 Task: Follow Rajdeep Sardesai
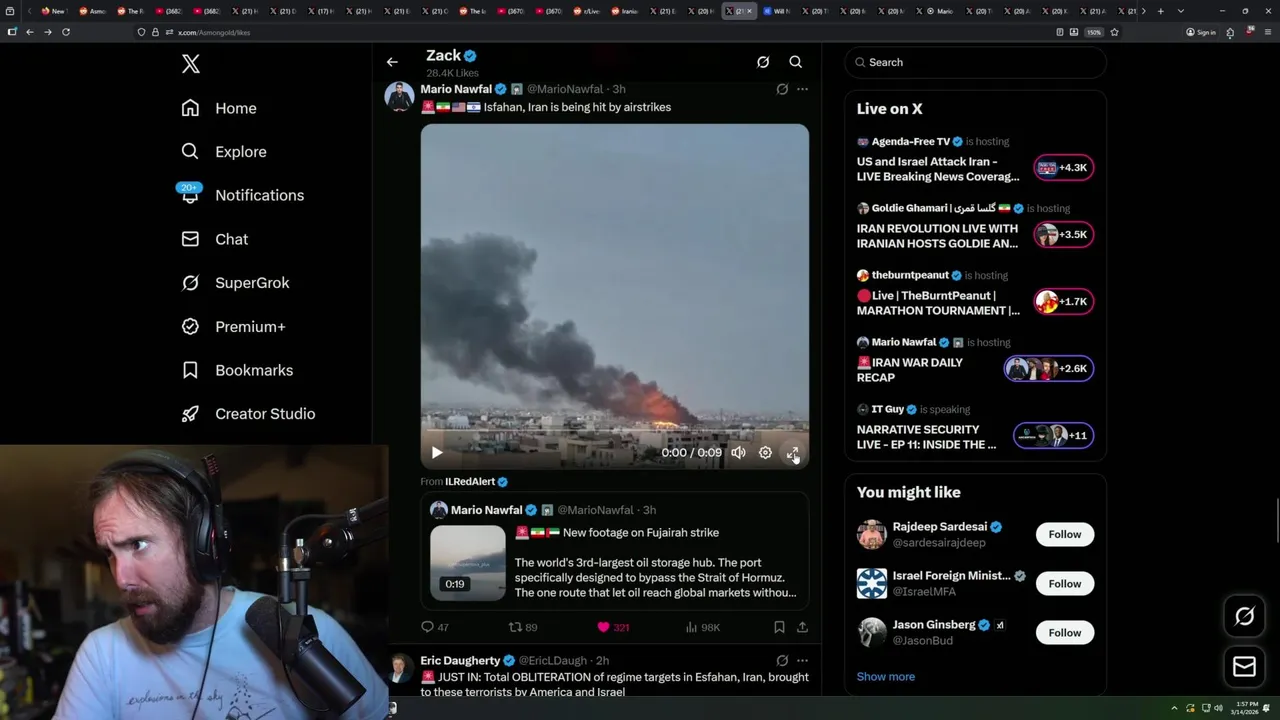1065,534
